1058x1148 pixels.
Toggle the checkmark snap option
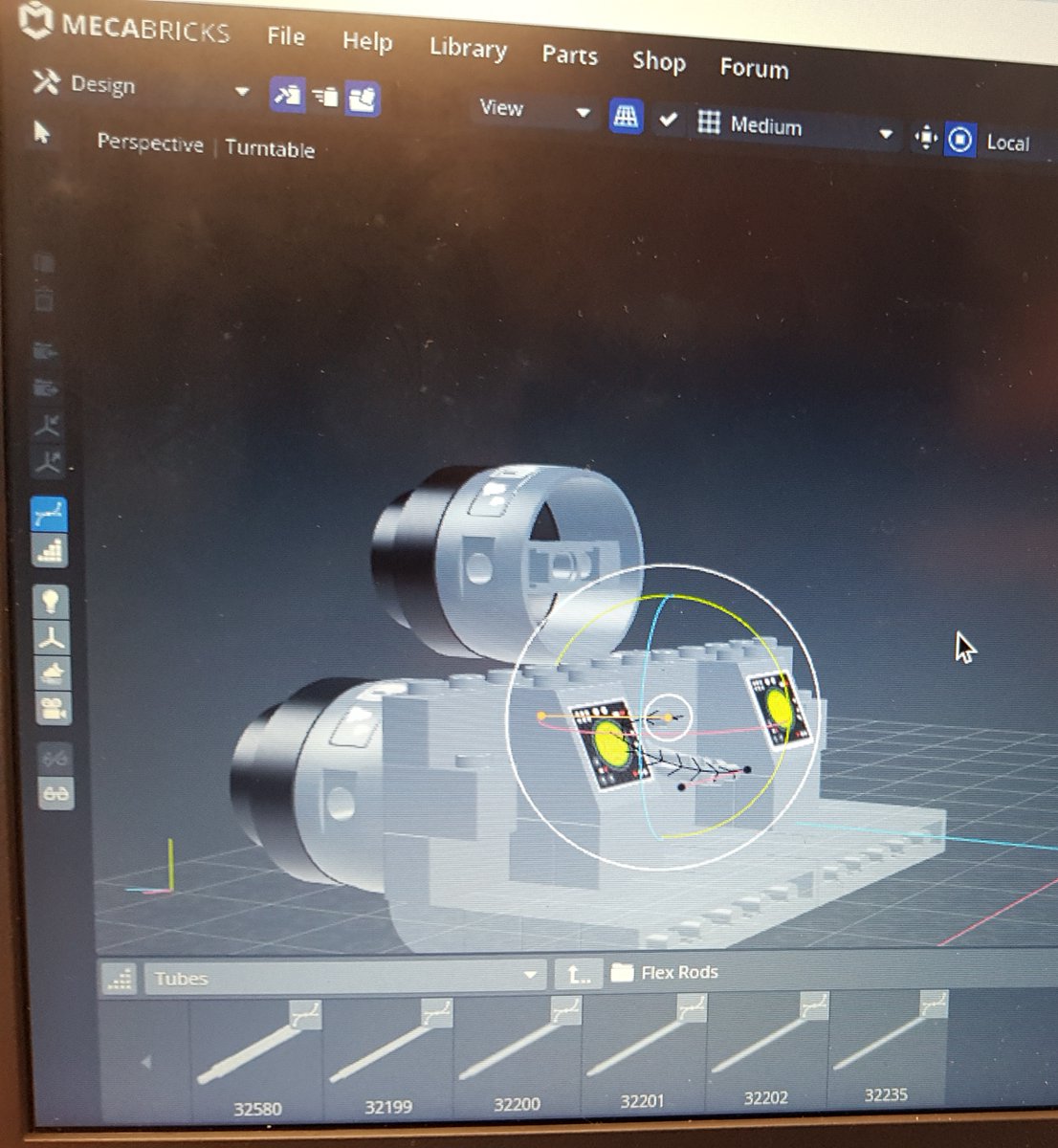pos(669,121)
